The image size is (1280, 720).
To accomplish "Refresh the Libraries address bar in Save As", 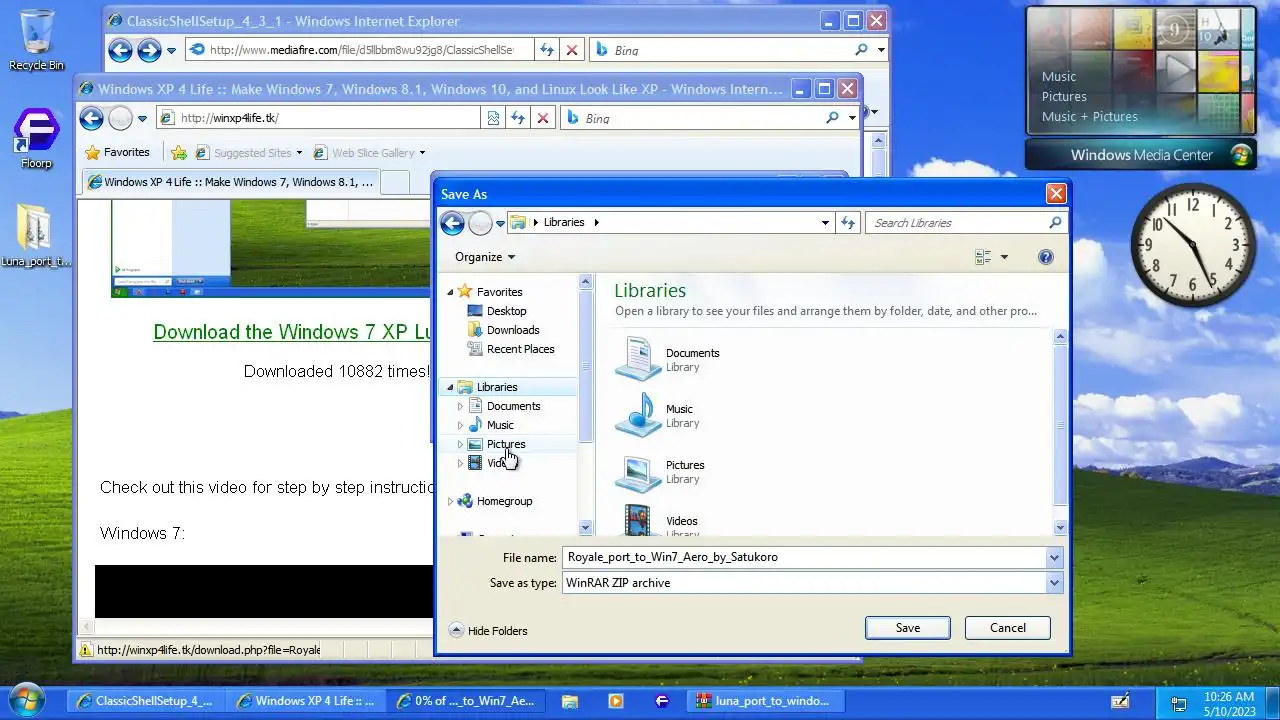I will [848, 223].
